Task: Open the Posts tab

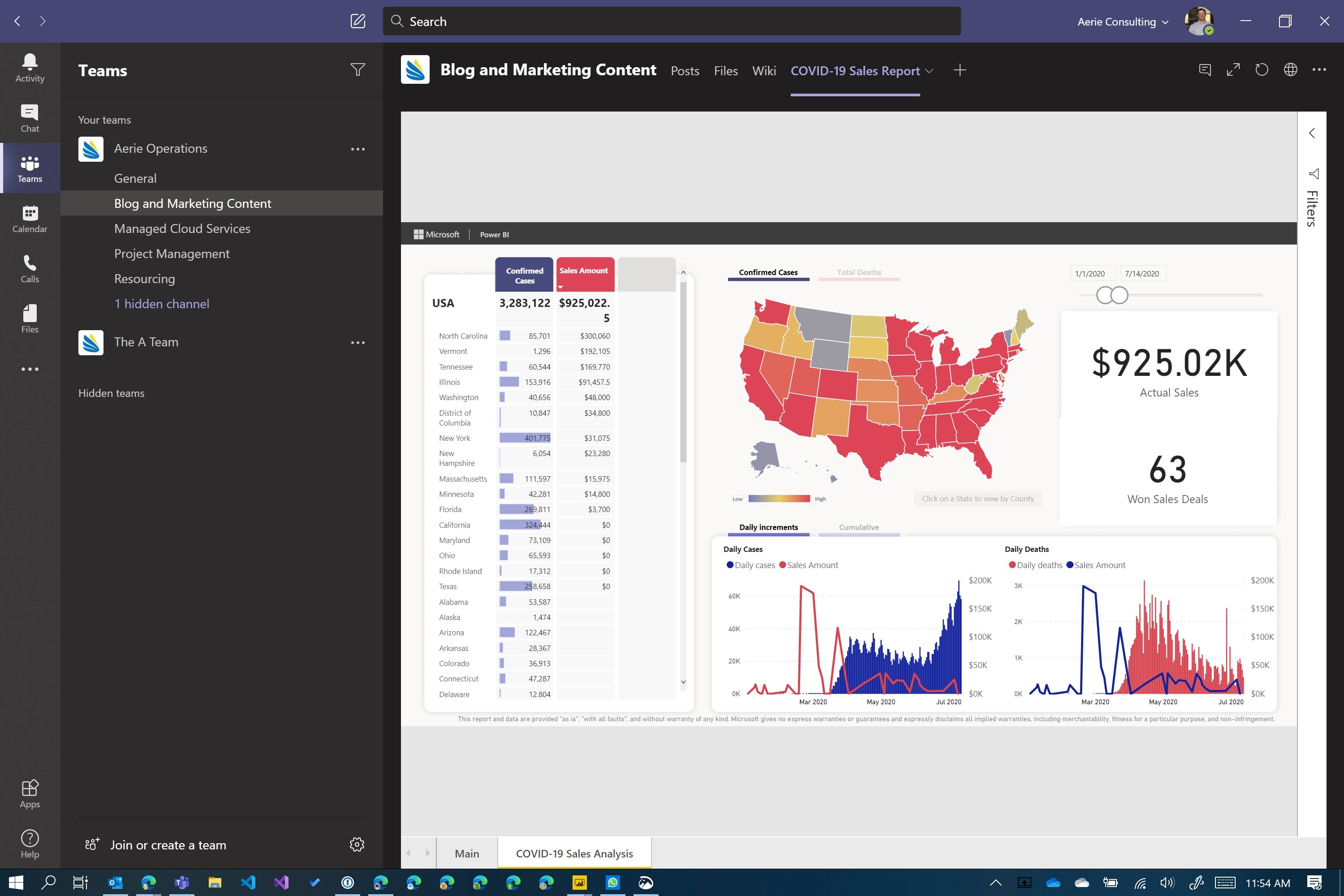Action: 685,71
